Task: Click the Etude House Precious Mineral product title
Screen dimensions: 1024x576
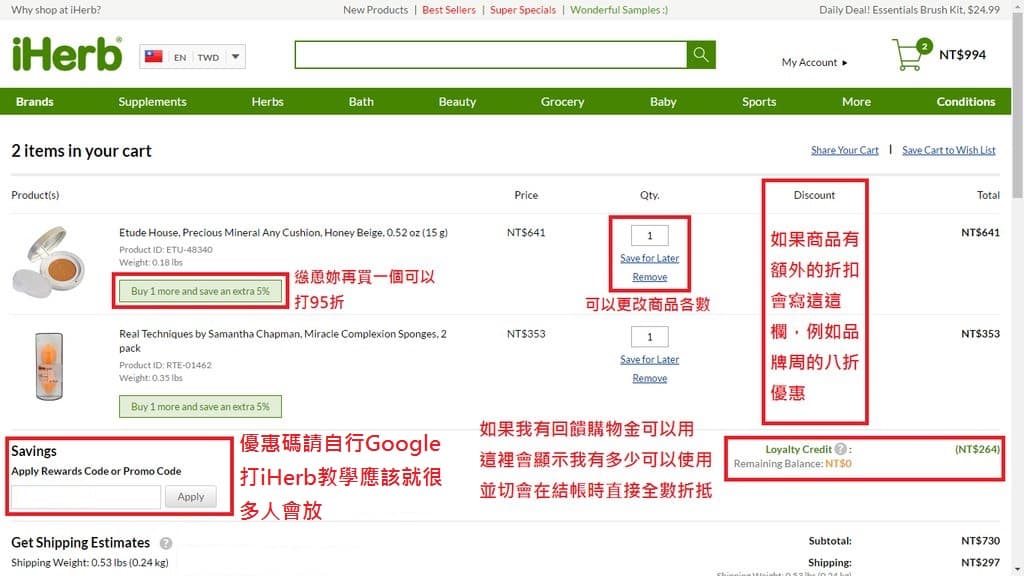Action: click(x=283, y=232)
